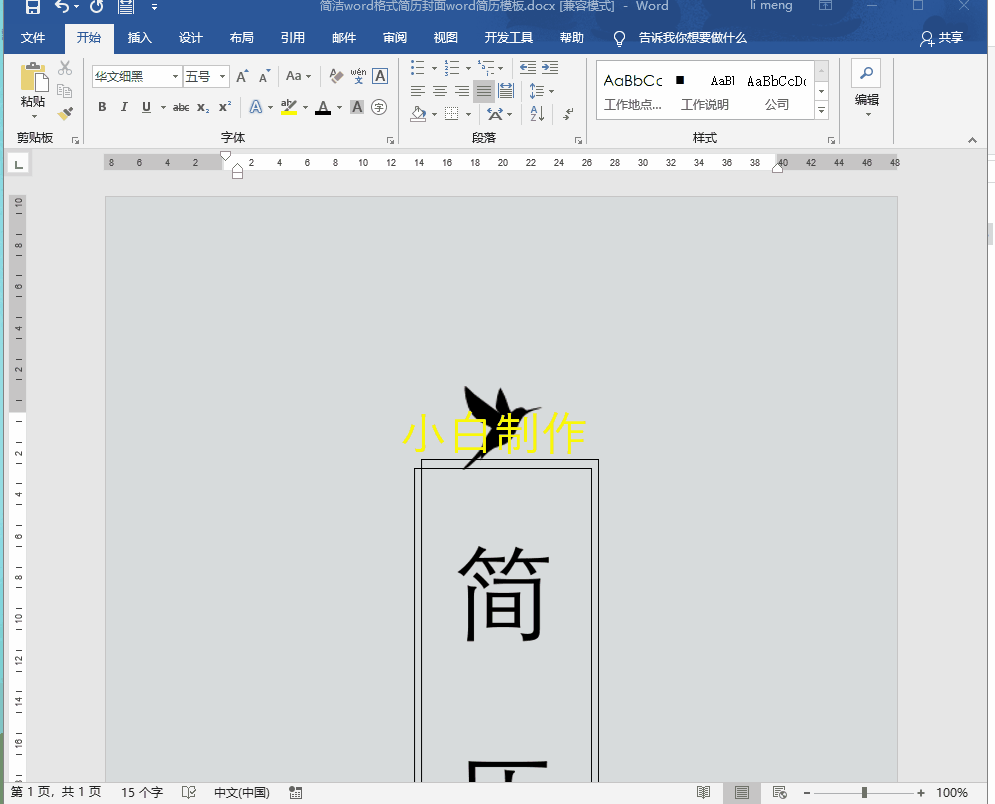This screenshot has width=995, height=804.
Task: Apply superscript formatting
Action: (x=225, y=107)
